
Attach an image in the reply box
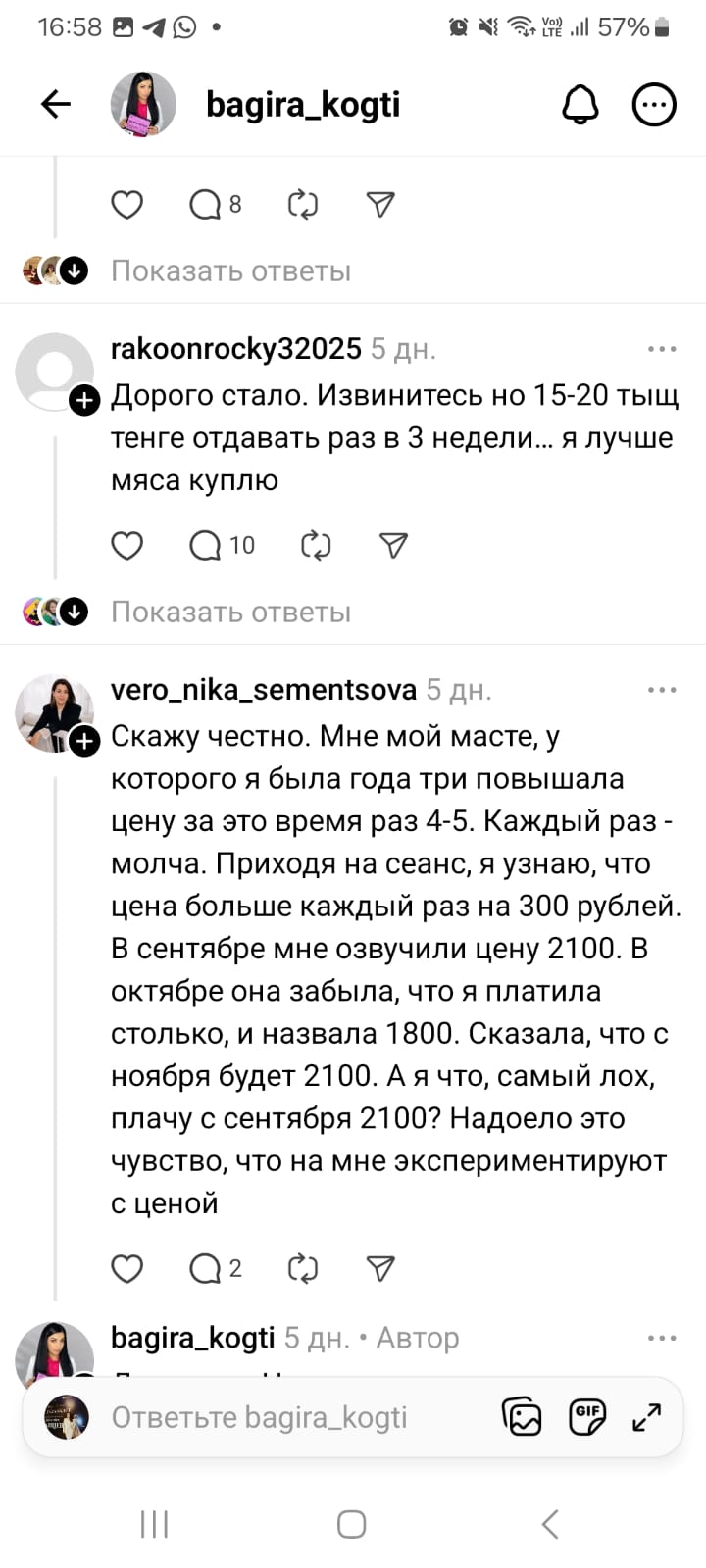point(522,1417)
